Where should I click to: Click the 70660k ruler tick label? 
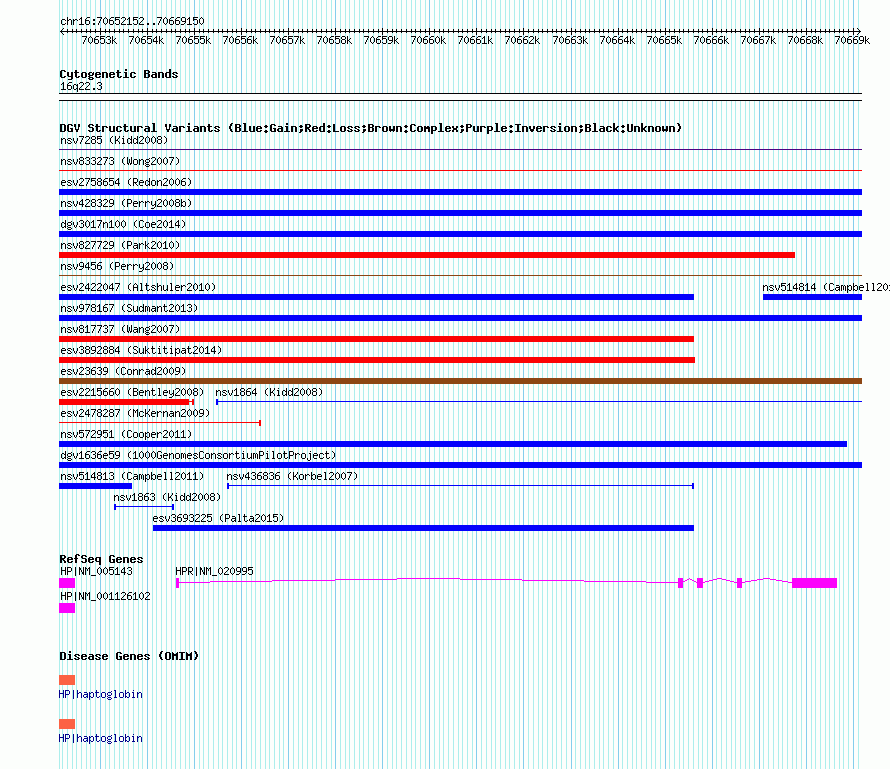click(428, 40)
